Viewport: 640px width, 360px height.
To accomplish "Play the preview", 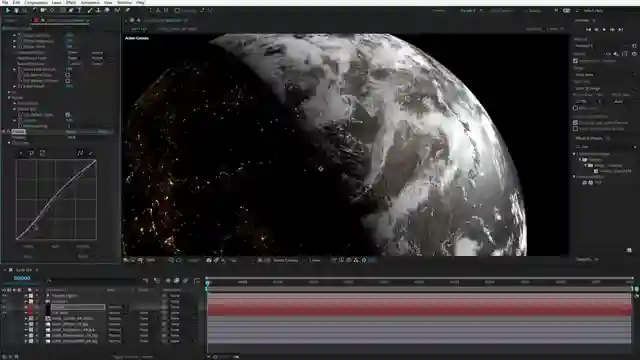I will 604,29.
